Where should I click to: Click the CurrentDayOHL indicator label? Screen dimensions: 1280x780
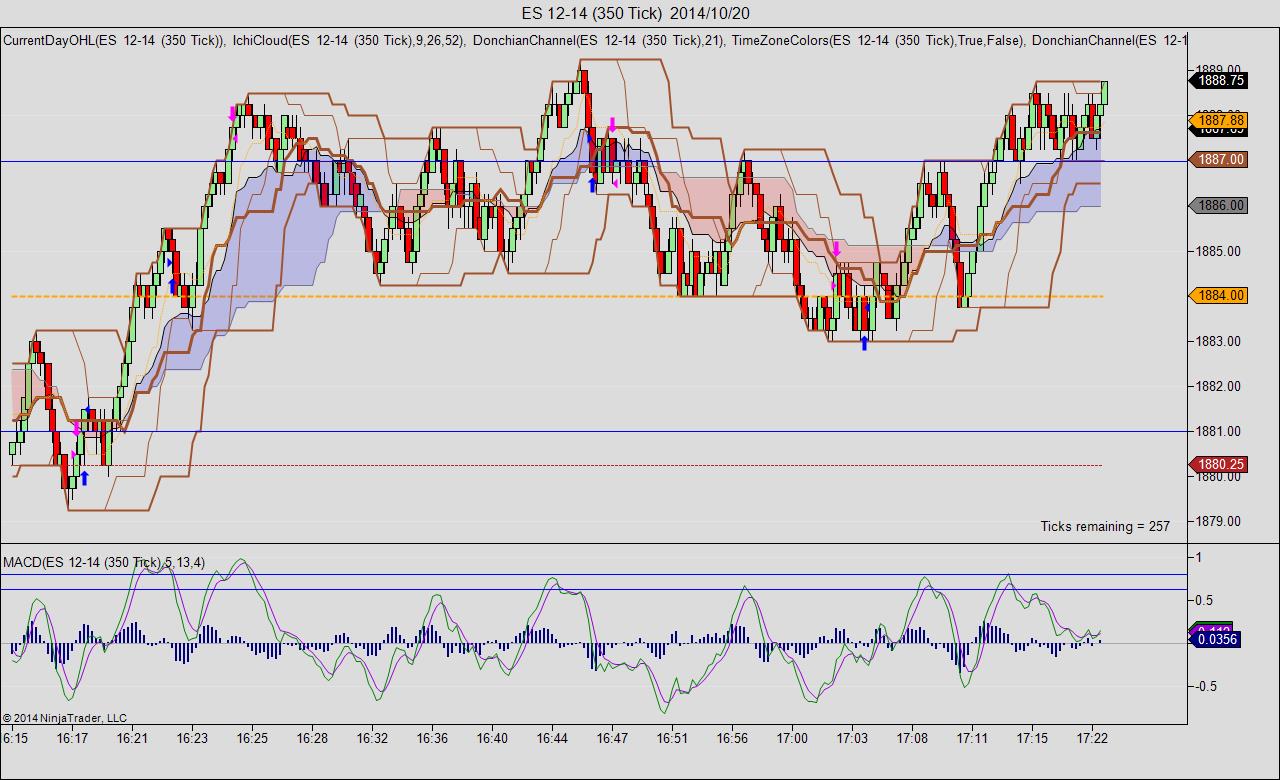tap(113, 40)
